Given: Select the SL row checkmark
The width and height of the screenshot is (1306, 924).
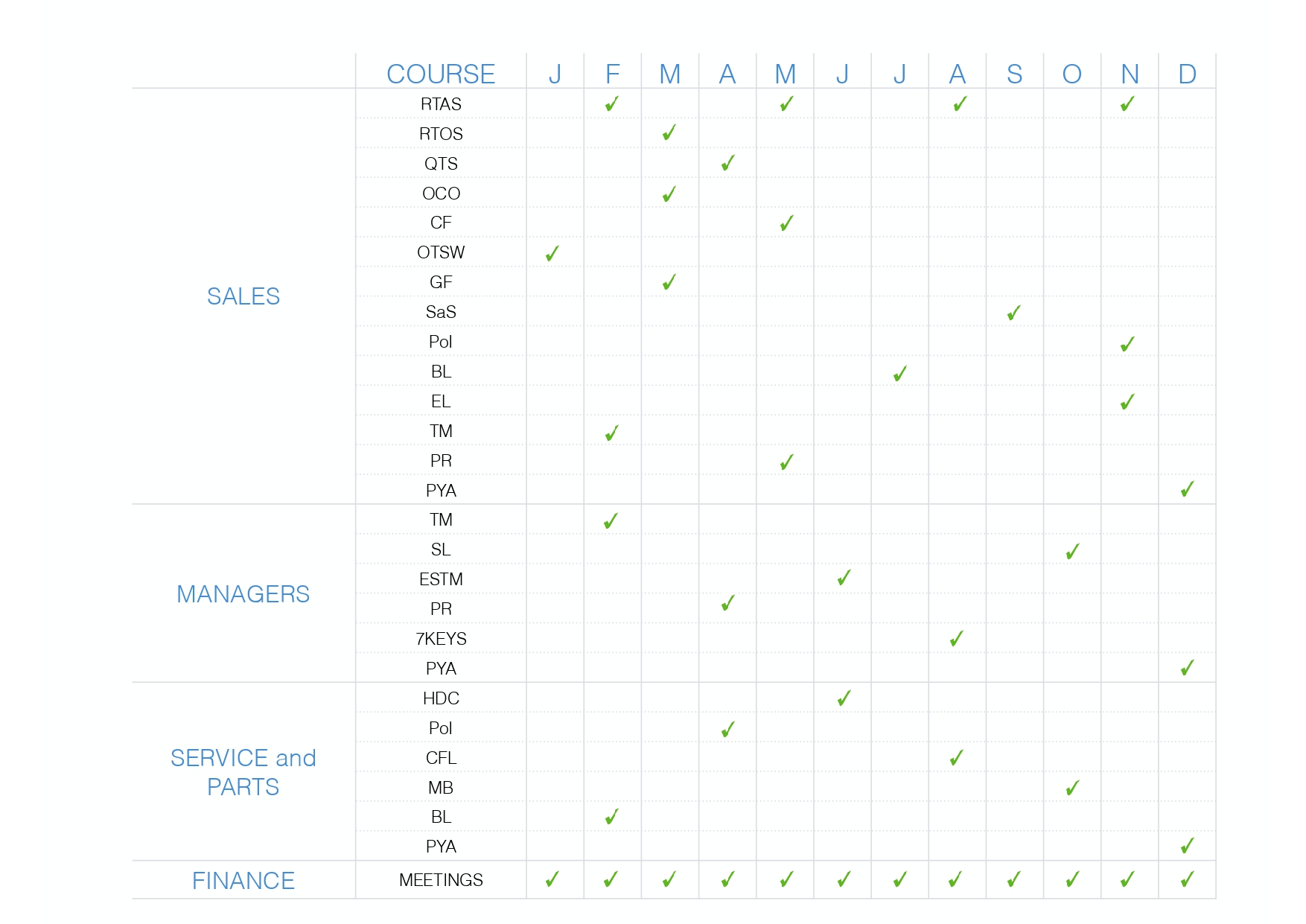Looking at the screenshot, I should click(x=1072, y=552).
